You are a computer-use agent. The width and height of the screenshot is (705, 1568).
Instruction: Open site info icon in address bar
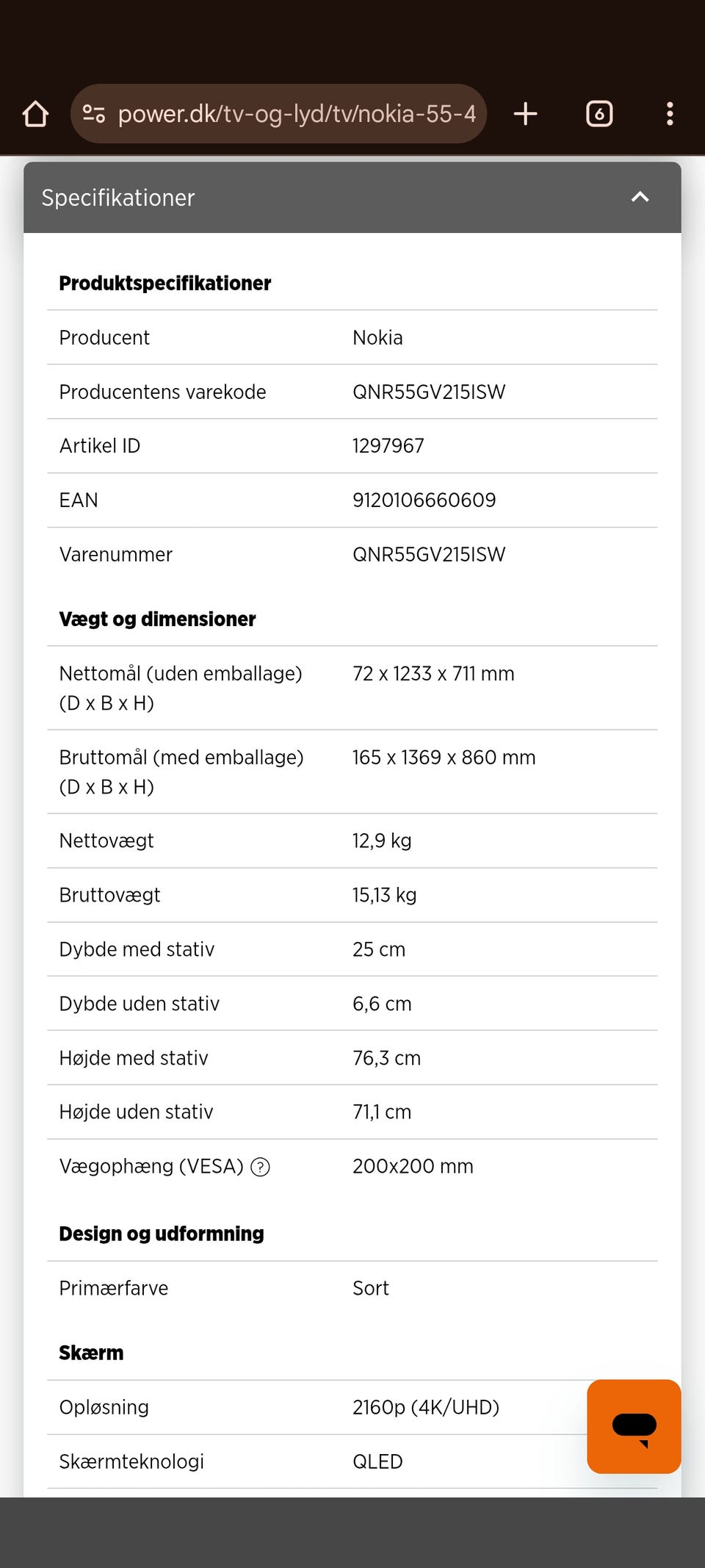[x=94, y=114]
